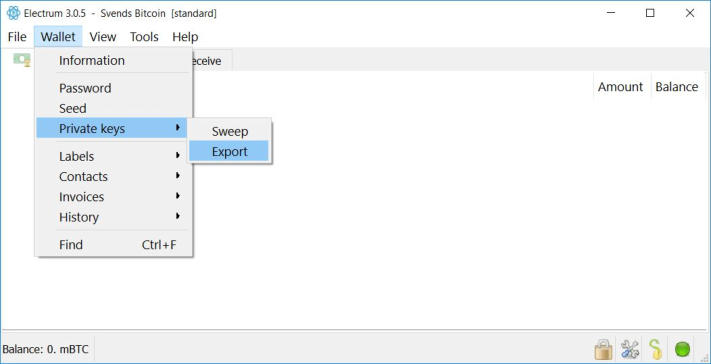Click the seed icon in status bar
The height and width of the screenshot is (364, 711).
655,349
